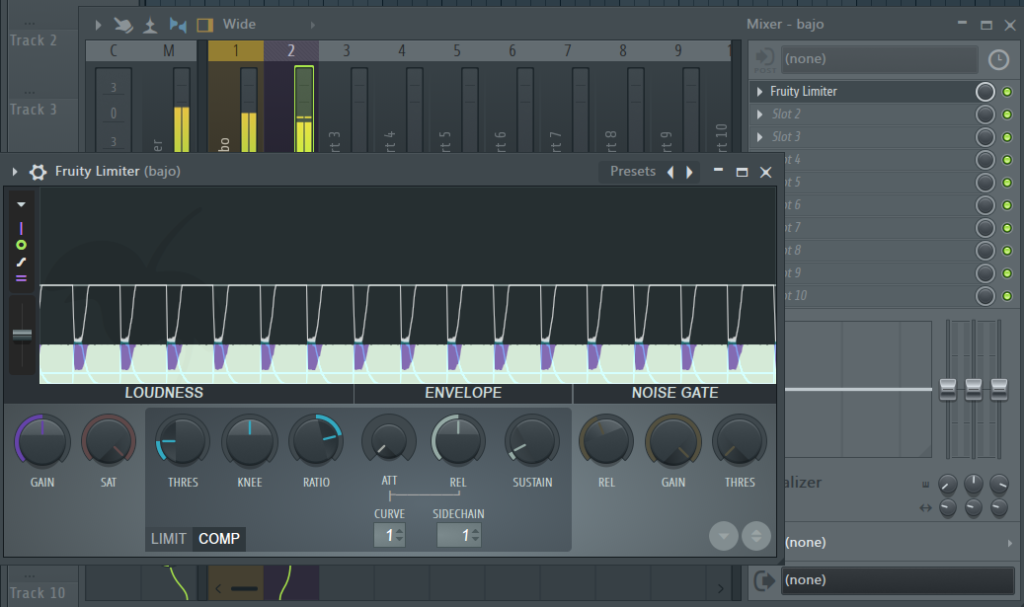Switch limiter to COMP tab
1024x607 pixels.
(x=219, y=539)
